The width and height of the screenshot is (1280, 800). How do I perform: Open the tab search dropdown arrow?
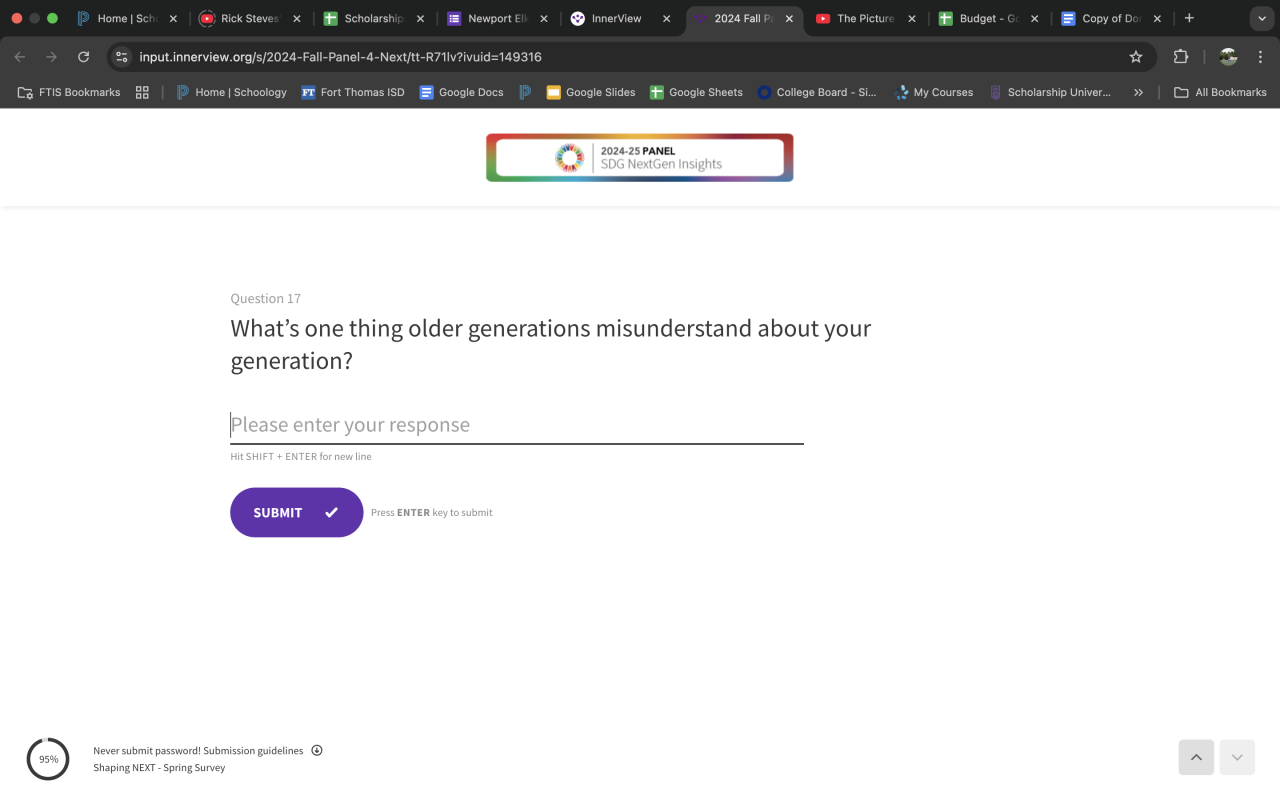(1261, 18)
